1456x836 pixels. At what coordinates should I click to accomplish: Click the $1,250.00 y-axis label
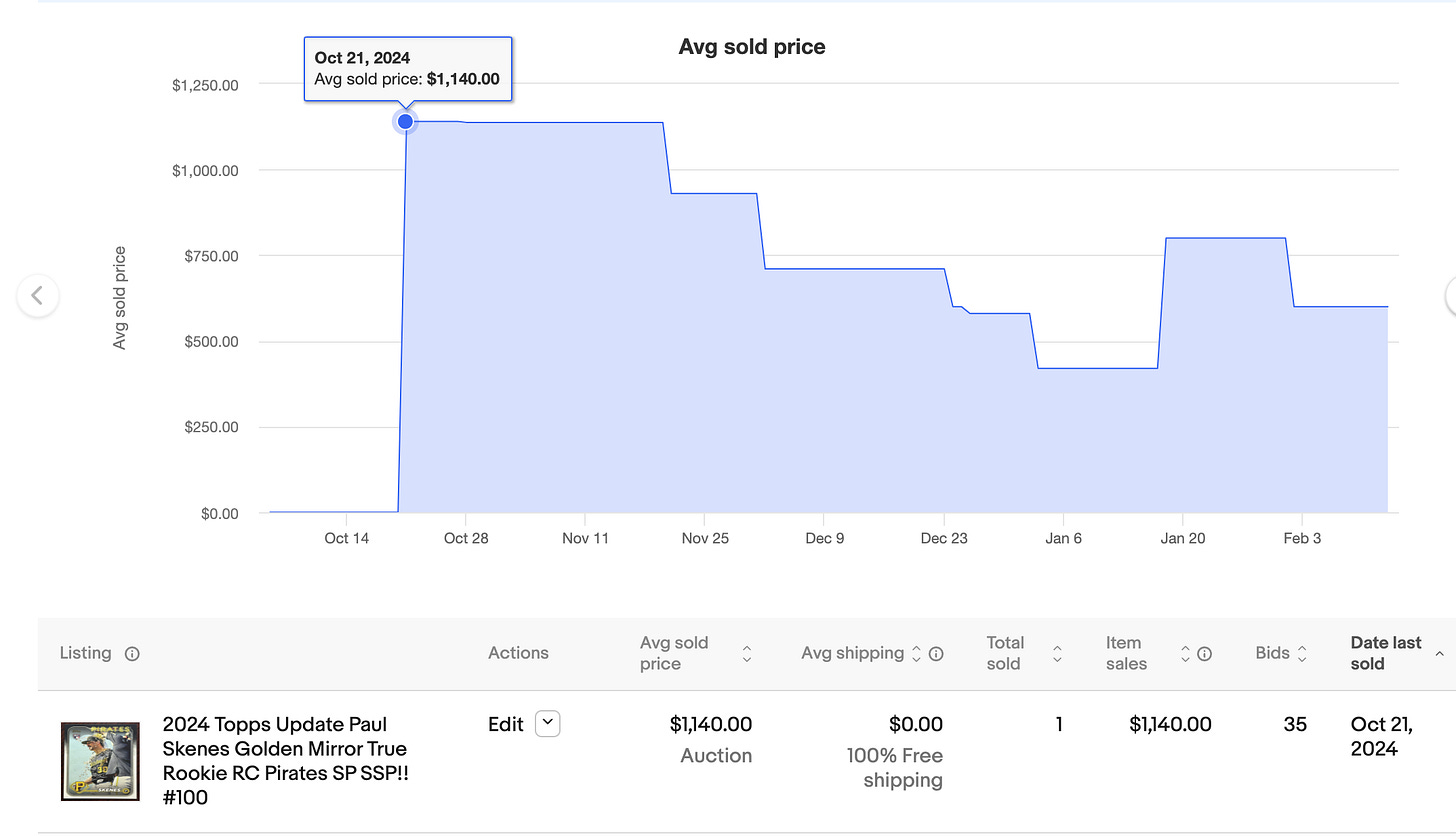pyautogui.click(x=205, y=85)
